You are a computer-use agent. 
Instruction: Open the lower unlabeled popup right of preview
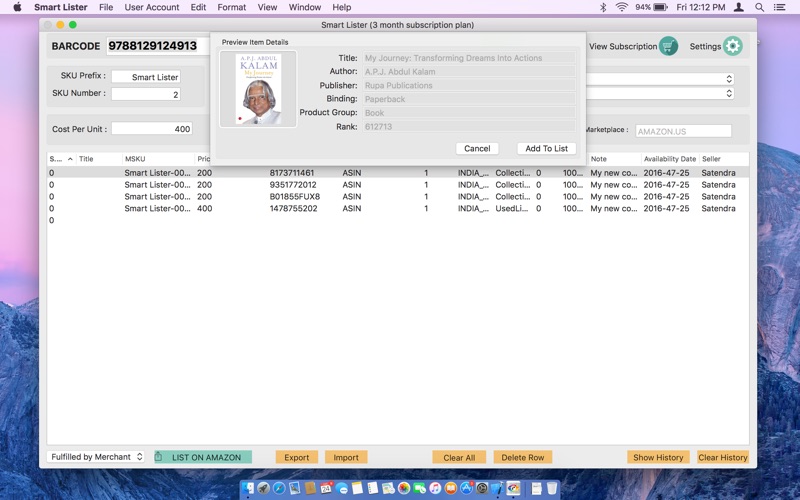(x=660, y=93)
